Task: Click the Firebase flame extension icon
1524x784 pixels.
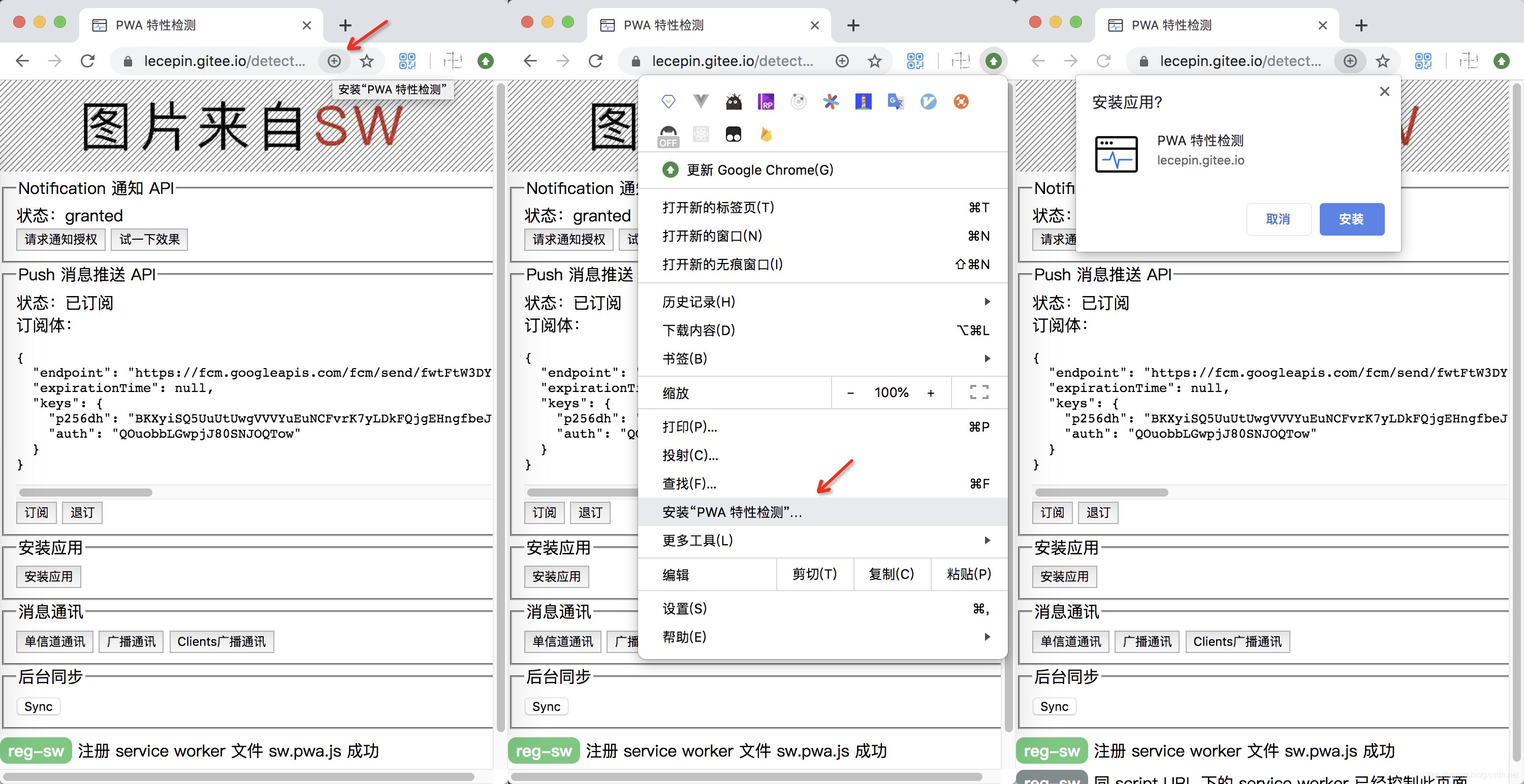Action: [766, 135]
